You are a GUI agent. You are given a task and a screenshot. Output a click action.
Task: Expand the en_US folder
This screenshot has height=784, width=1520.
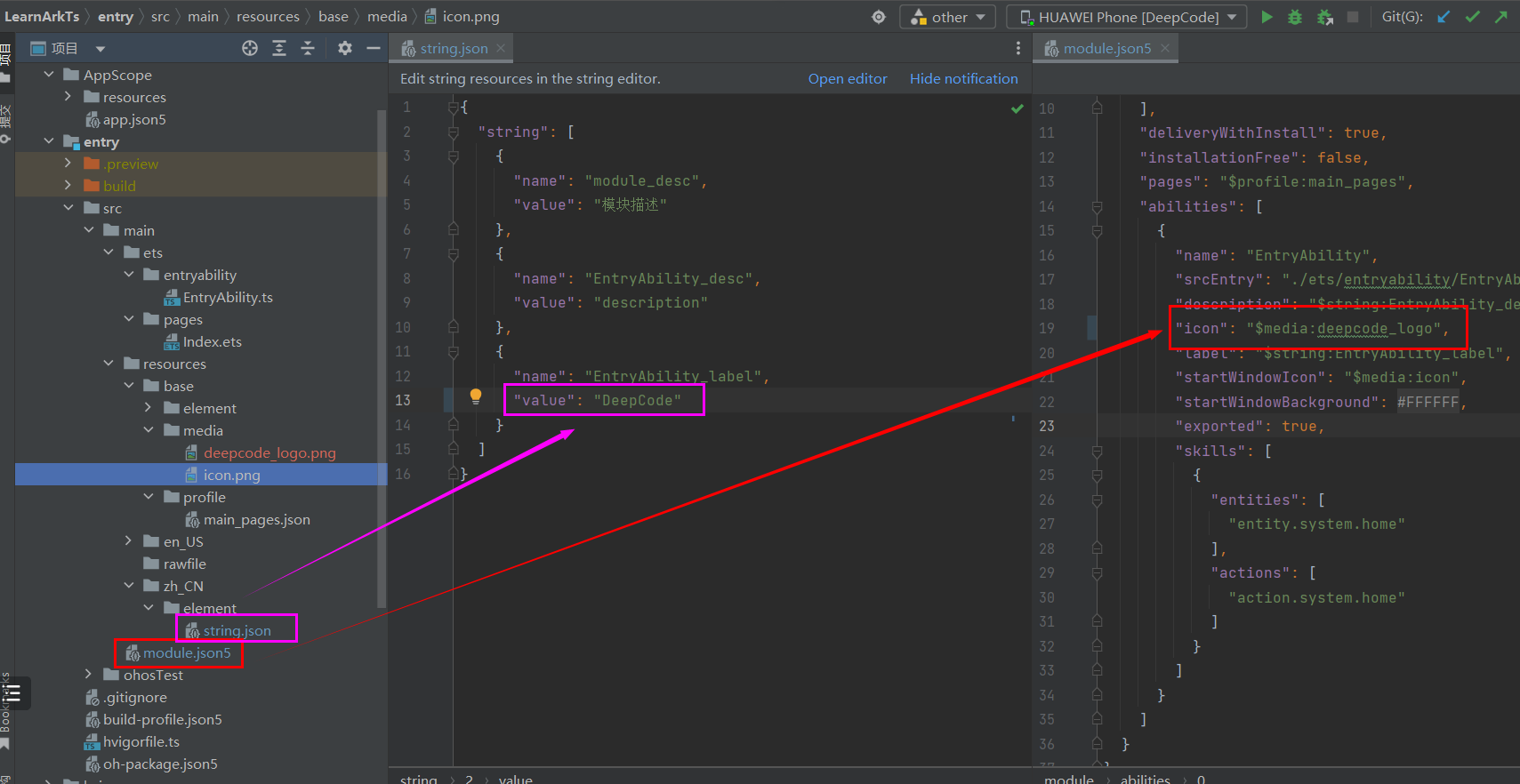point(128,540)
